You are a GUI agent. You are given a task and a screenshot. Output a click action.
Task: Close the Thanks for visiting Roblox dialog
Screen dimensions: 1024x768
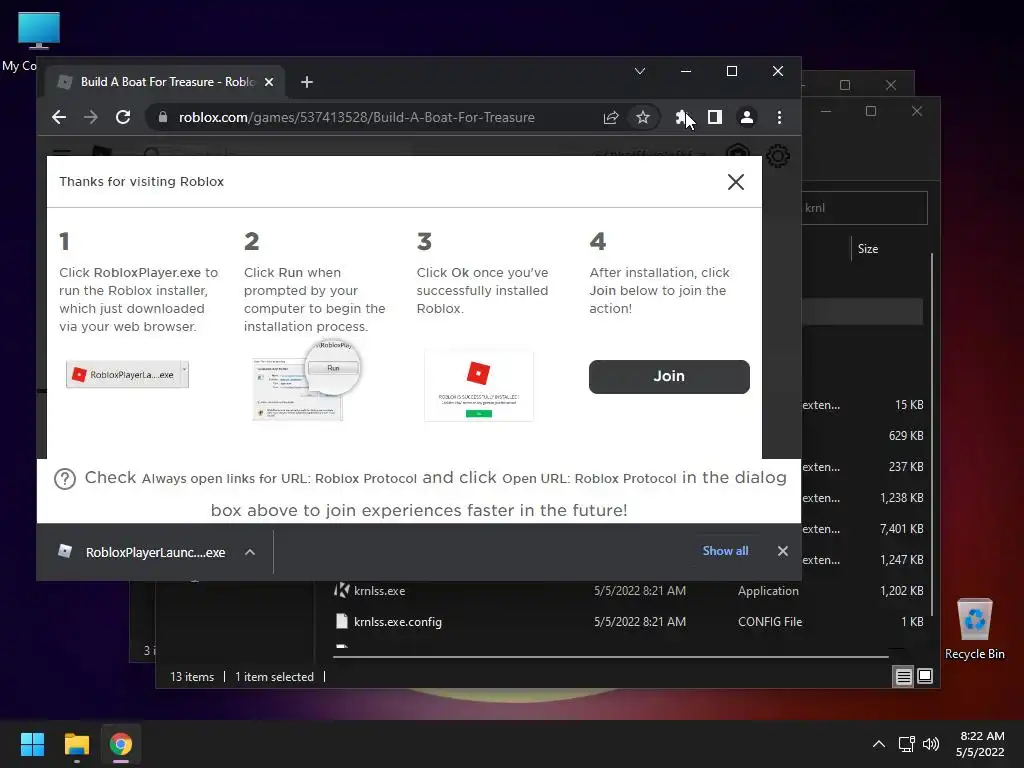click(736, 182)
